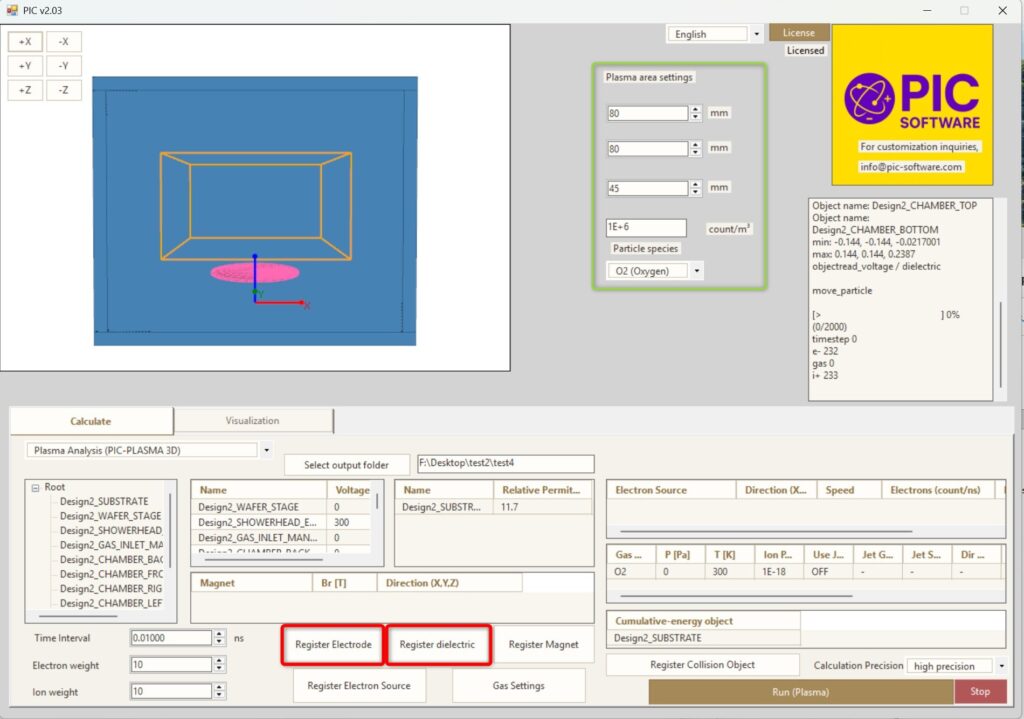
Task: Click the -X view orientation button
Action: pyautogui.click(x=63, y=42)
